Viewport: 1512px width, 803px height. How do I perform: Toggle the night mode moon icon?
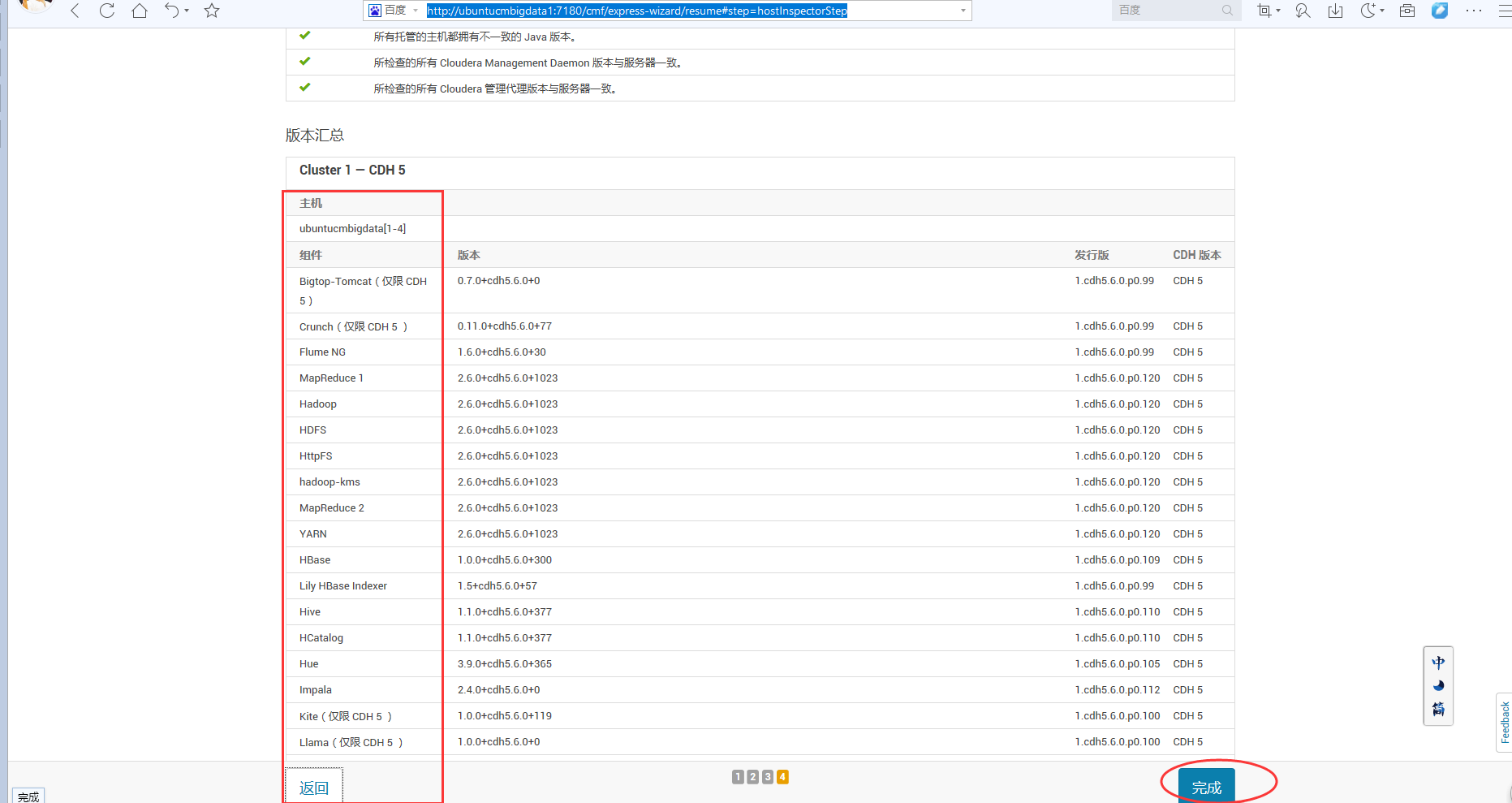1368,11
